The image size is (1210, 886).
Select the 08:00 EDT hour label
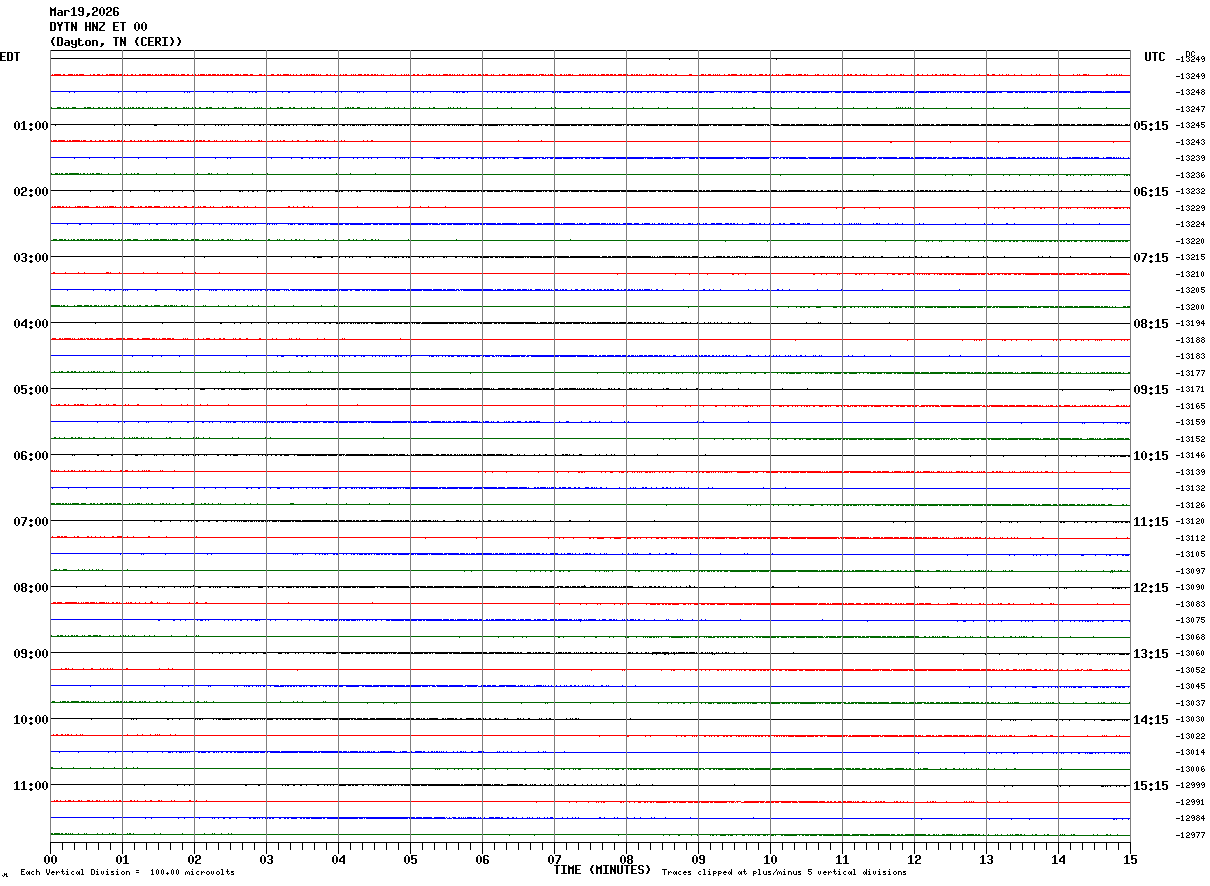31,587
